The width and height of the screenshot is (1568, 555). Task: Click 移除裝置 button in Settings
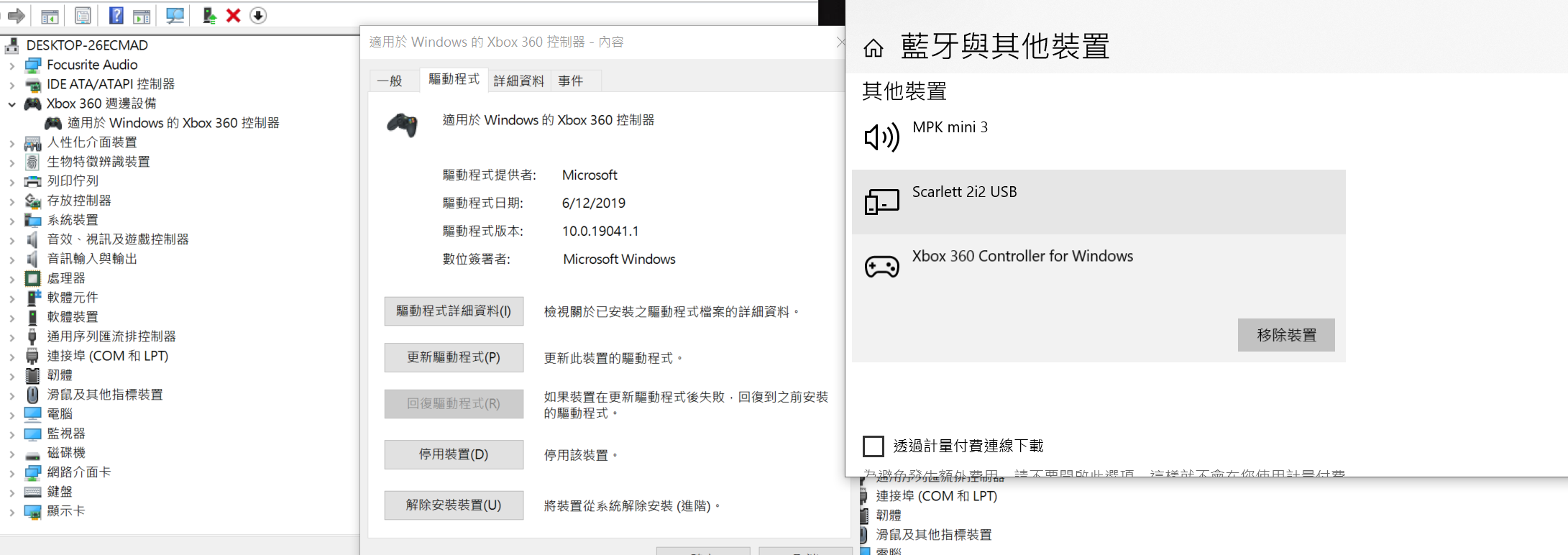(1286, 335)
